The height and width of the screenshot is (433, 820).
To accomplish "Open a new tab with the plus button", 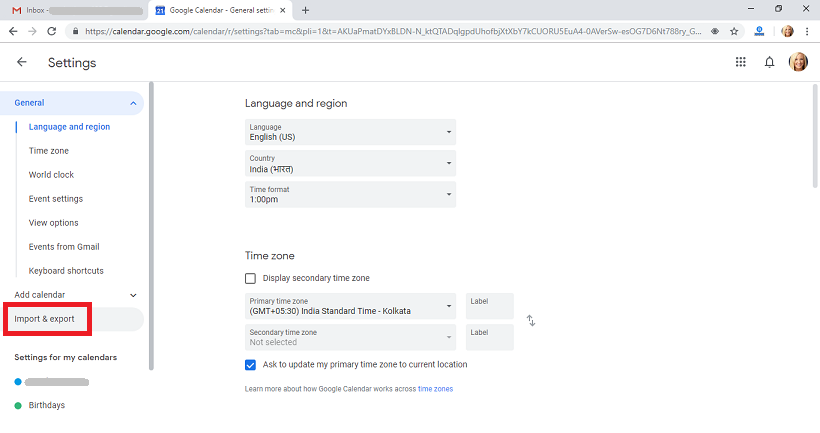I will [x=305, y=10].
